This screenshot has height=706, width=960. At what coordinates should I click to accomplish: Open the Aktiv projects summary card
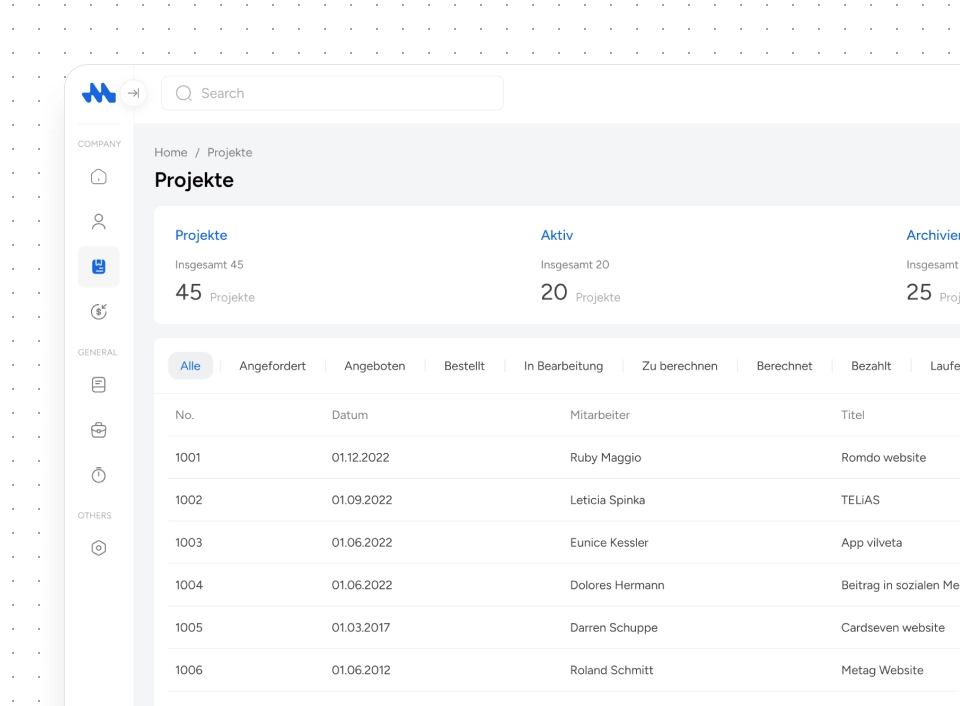[557, 265]
